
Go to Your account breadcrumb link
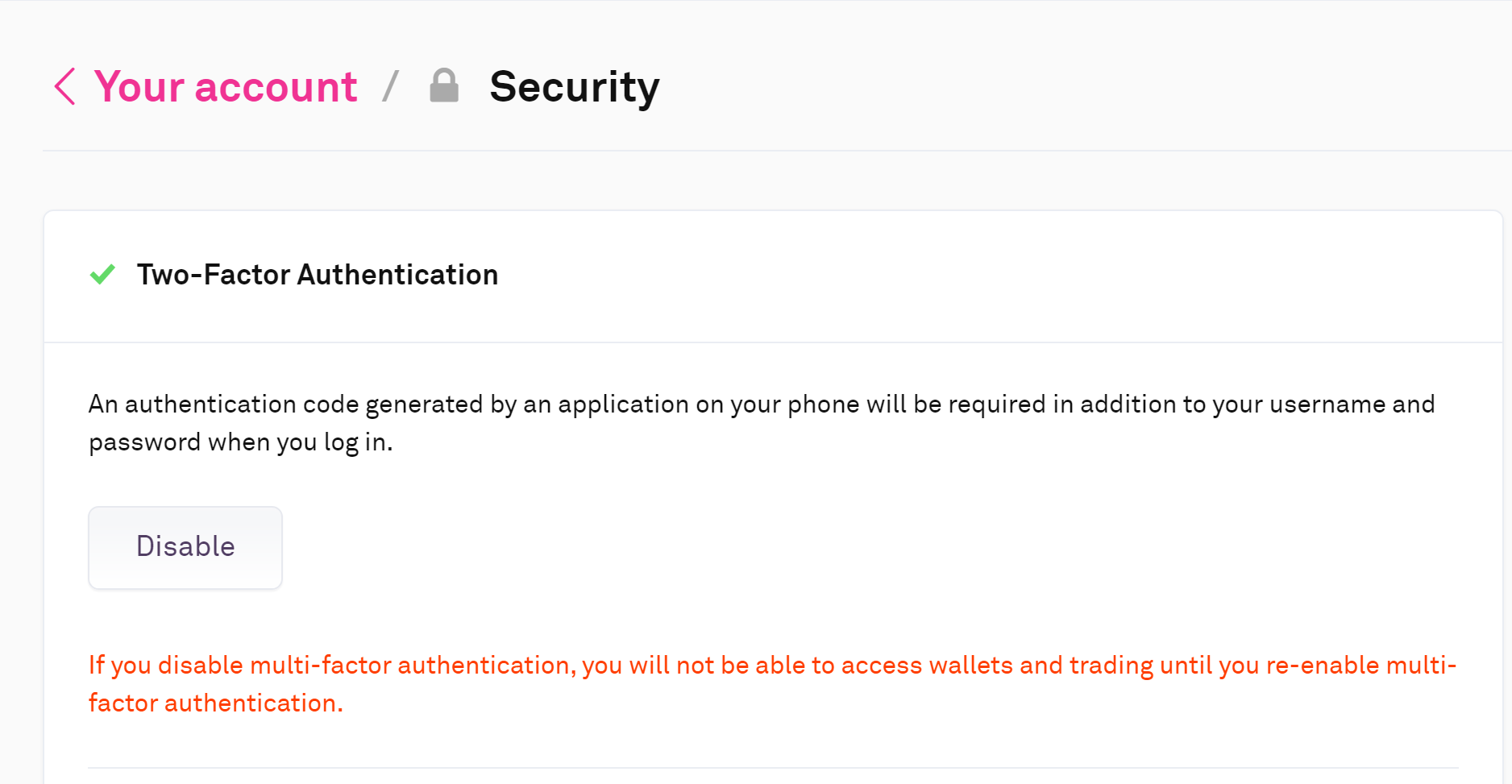[225, 87]
